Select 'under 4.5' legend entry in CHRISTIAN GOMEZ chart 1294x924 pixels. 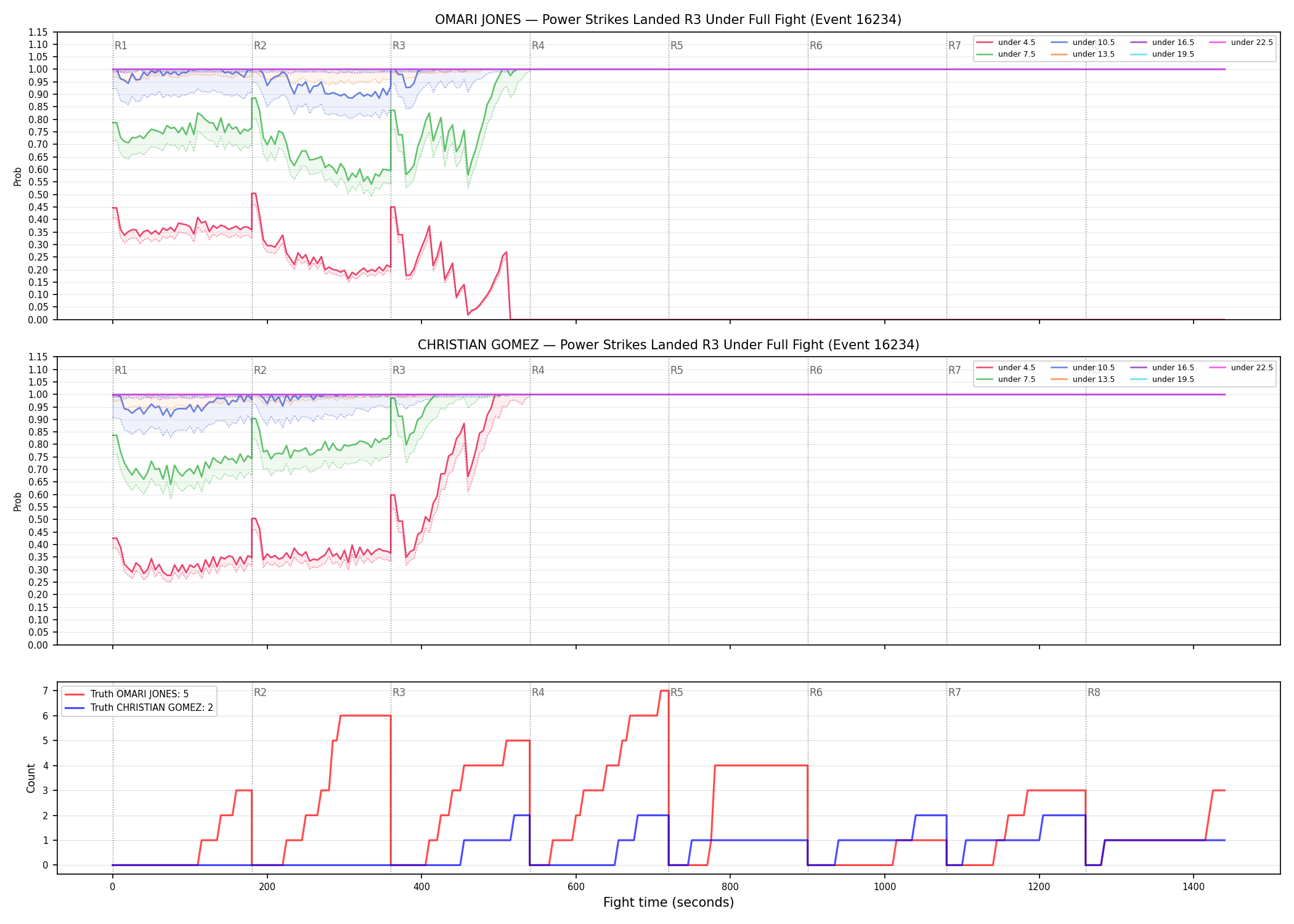pyautogui.click(x=1006, y=368)
